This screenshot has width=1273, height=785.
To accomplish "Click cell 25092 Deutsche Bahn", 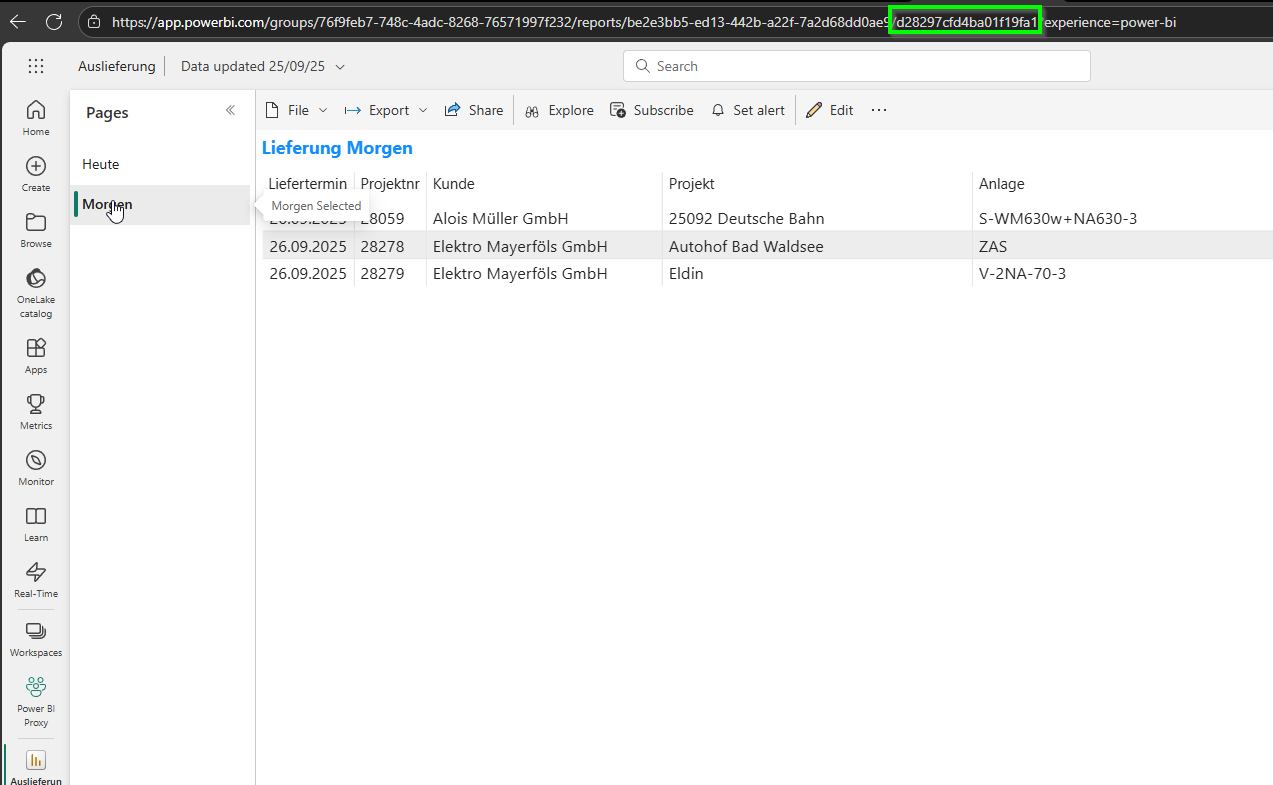I will tap(747, 218).
